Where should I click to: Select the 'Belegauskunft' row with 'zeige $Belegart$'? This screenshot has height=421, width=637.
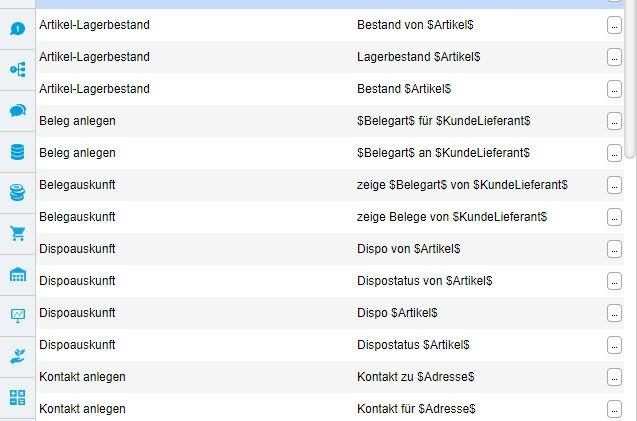(78, 185)
